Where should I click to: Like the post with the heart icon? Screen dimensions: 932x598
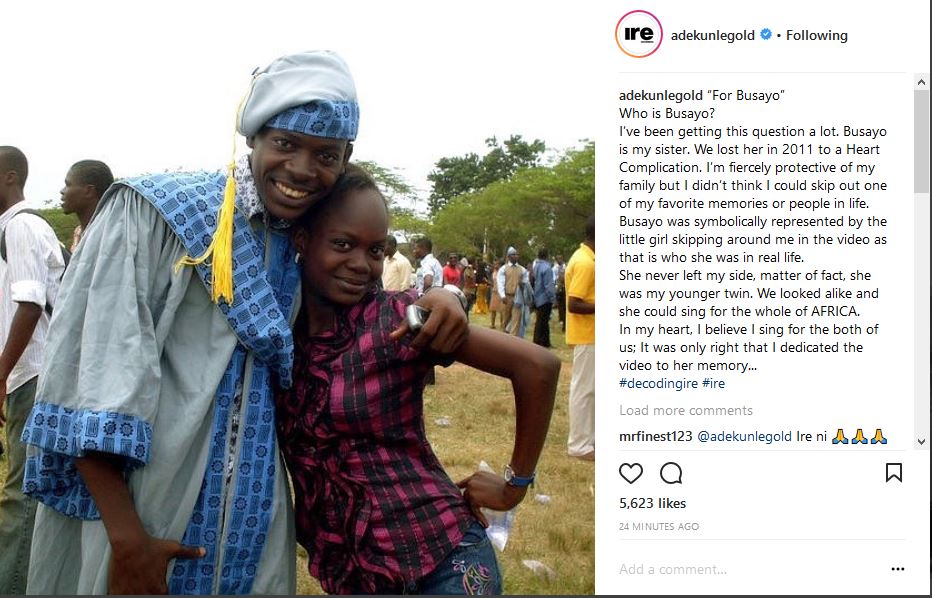pos(631,473)
